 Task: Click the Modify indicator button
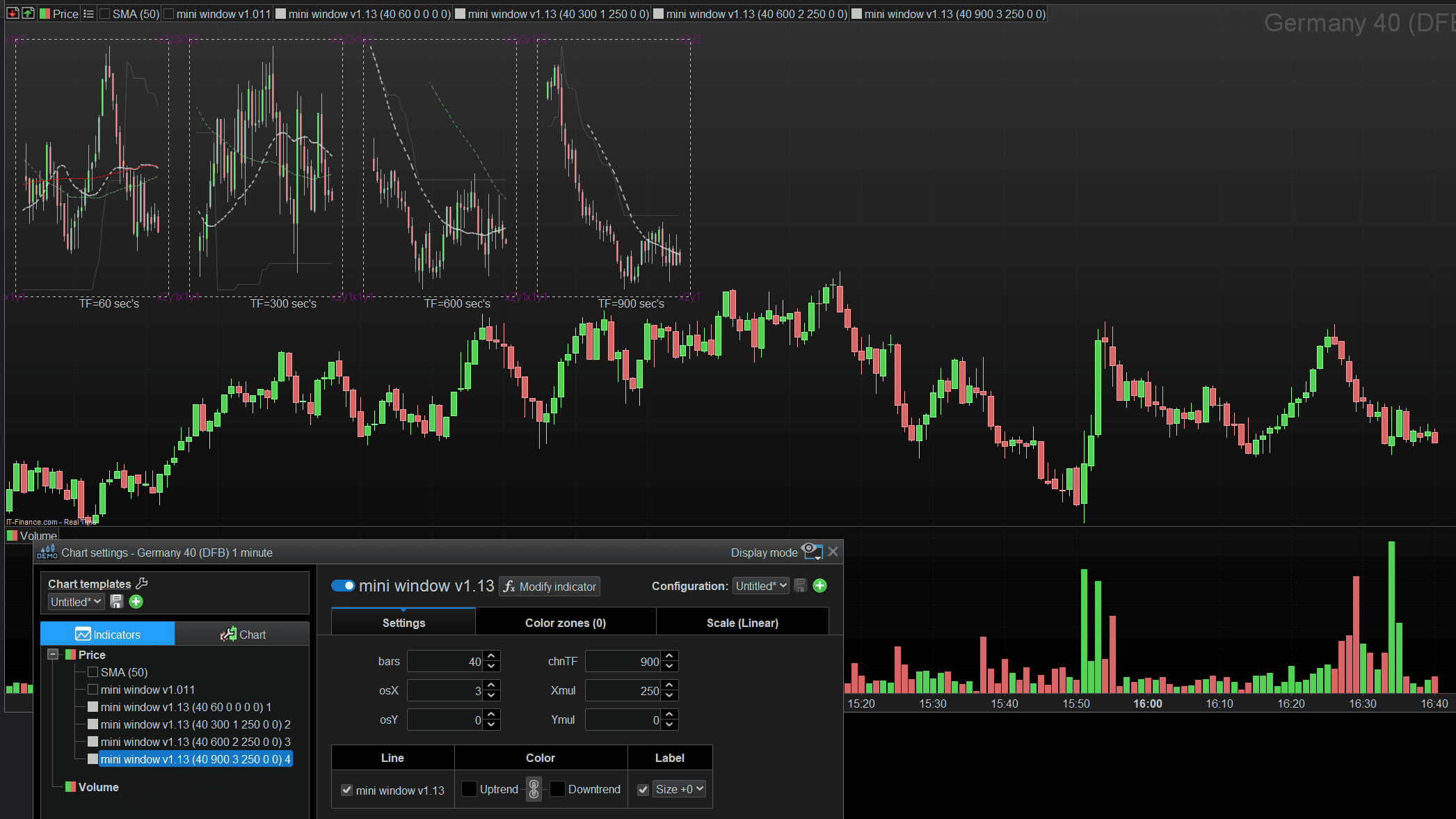[x=550, y=587]
